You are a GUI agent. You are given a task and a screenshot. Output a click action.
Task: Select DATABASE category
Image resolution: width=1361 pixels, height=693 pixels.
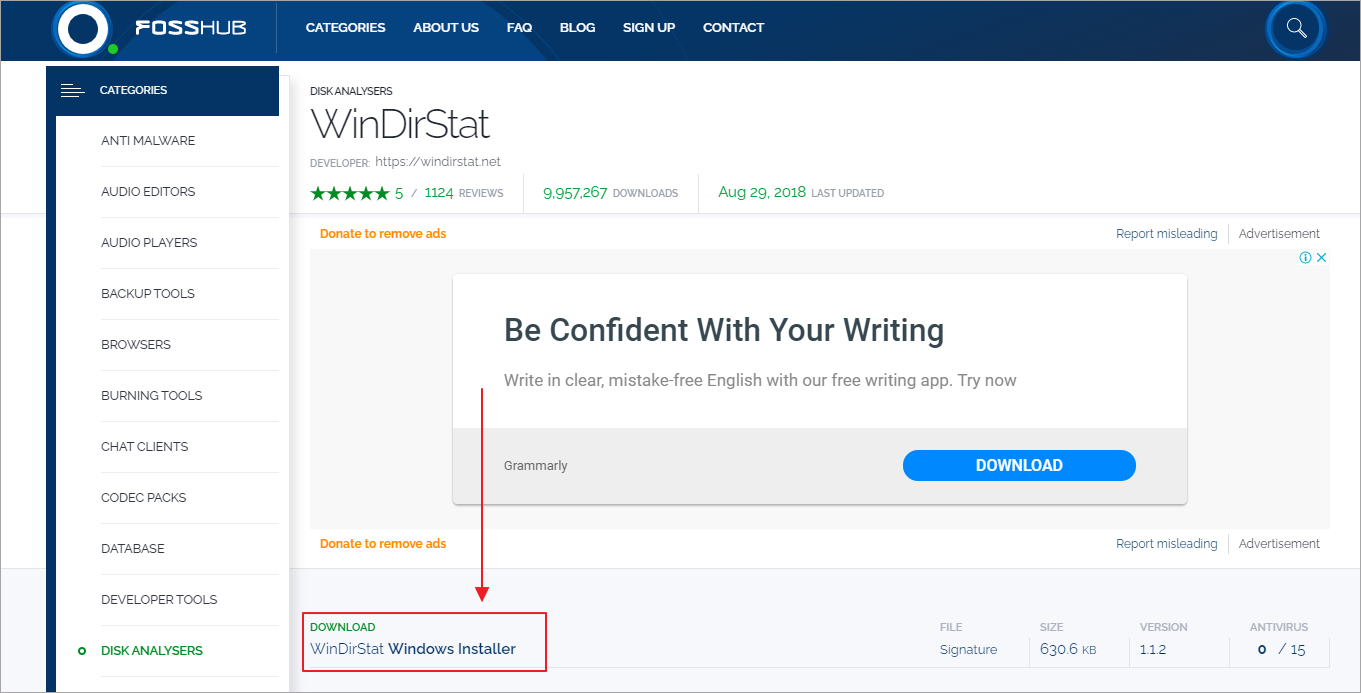coord(133,549)
